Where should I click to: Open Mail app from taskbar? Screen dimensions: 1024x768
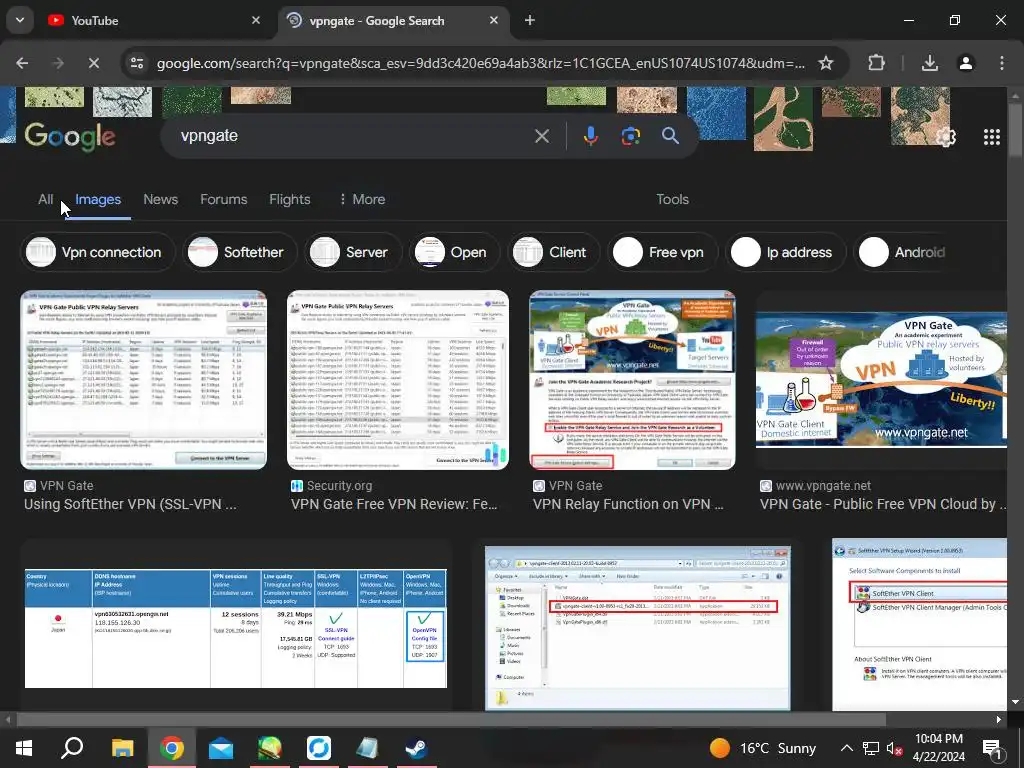(221, 748)
